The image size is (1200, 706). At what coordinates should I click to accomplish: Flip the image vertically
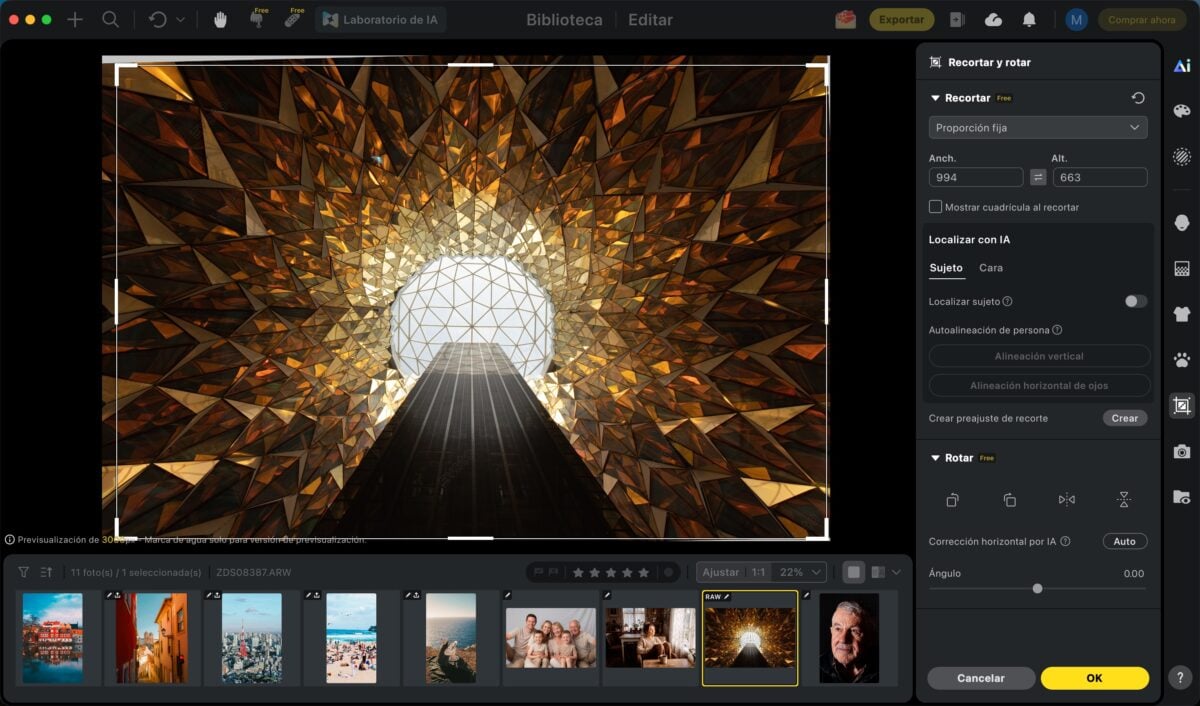click(1124, 499)
